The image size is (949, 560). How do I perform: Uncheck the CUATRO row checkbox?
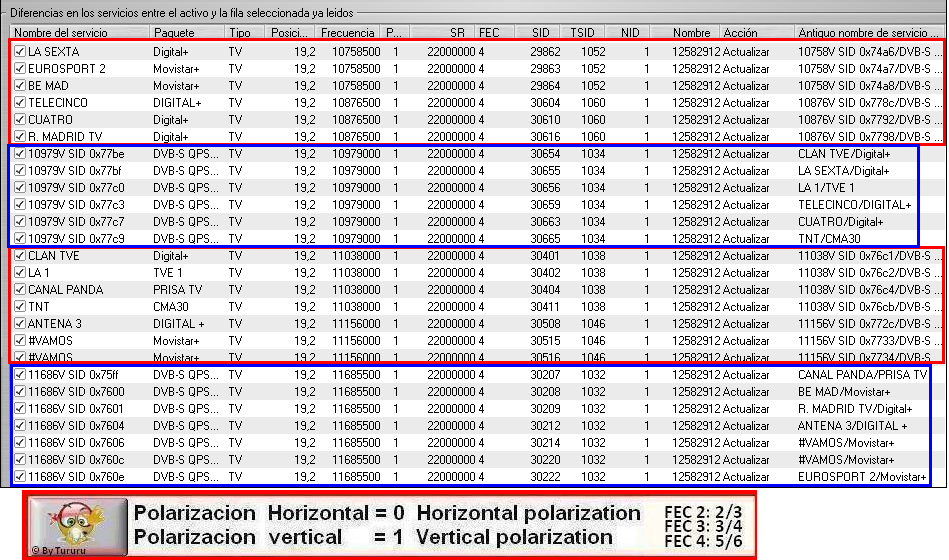pos(20,120)
